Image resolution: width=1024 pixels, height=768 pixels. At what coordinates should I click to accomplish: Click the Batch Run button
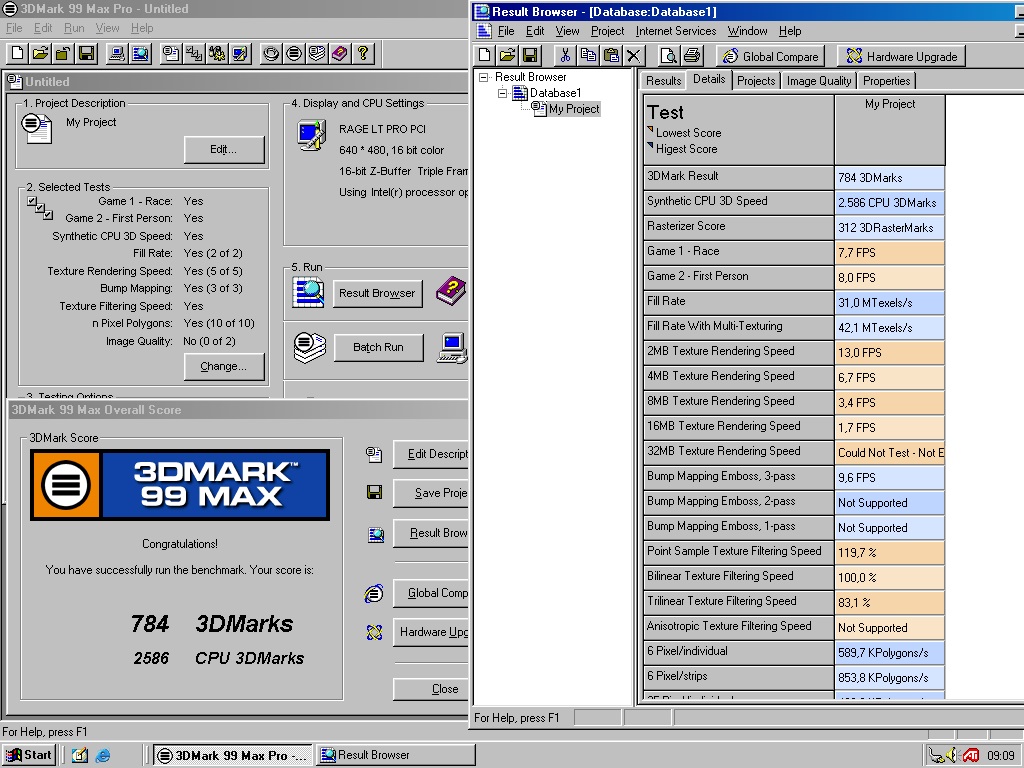tap(379, 347)
